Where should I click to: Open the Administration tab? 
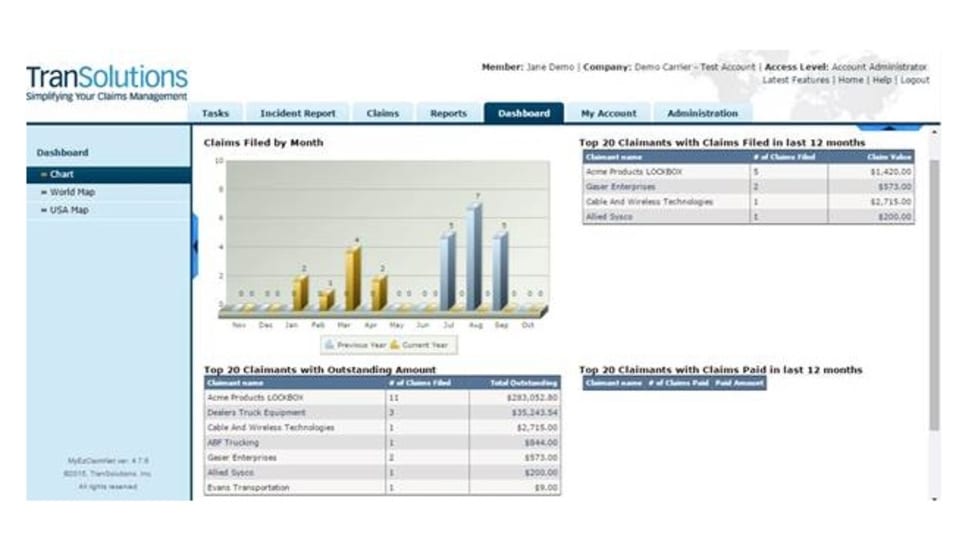[702, 114]
